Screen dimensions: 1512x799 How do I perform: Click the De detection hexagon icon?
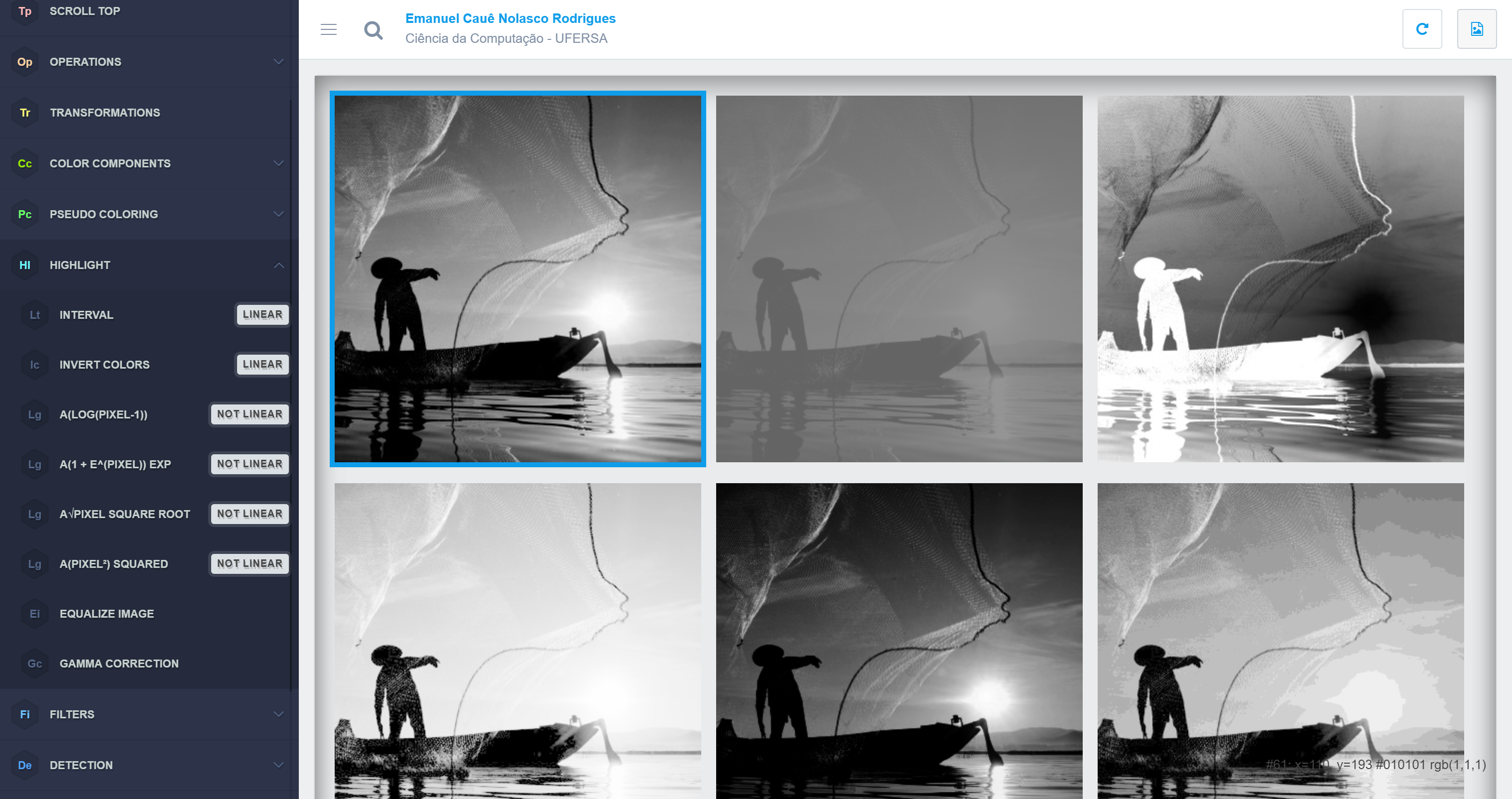25,765
